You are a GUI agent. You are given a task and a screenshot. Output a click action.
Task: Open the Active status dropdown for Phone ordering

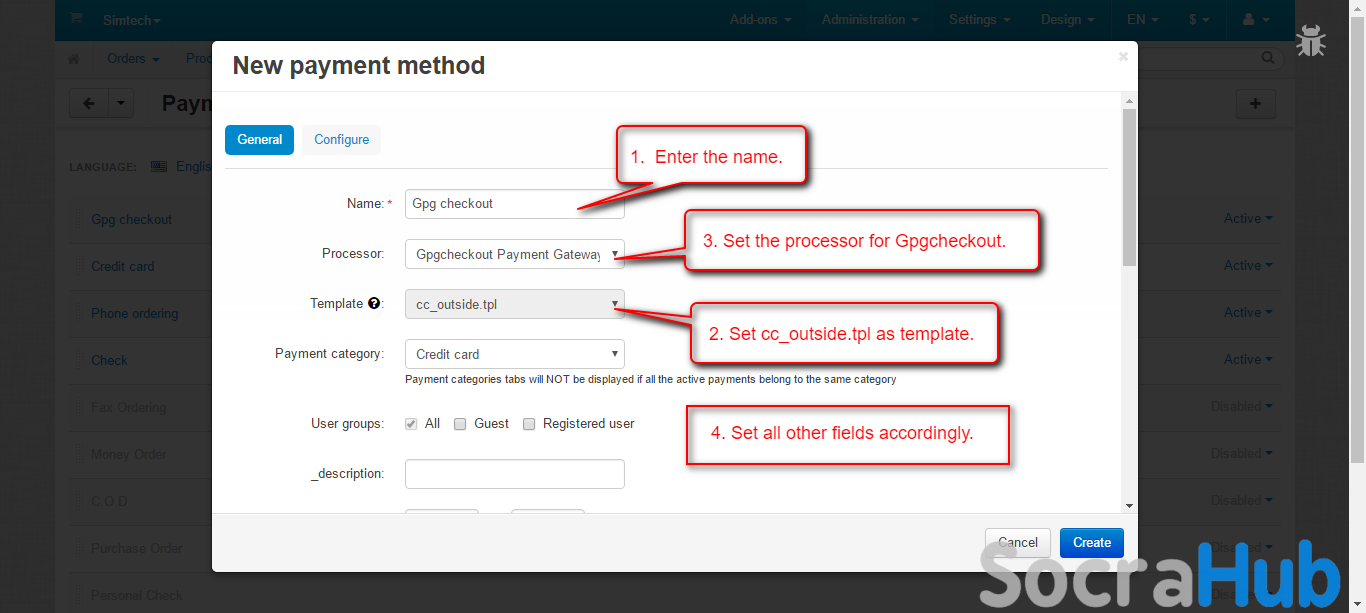pyautogui.click(x=1248, y=312)
